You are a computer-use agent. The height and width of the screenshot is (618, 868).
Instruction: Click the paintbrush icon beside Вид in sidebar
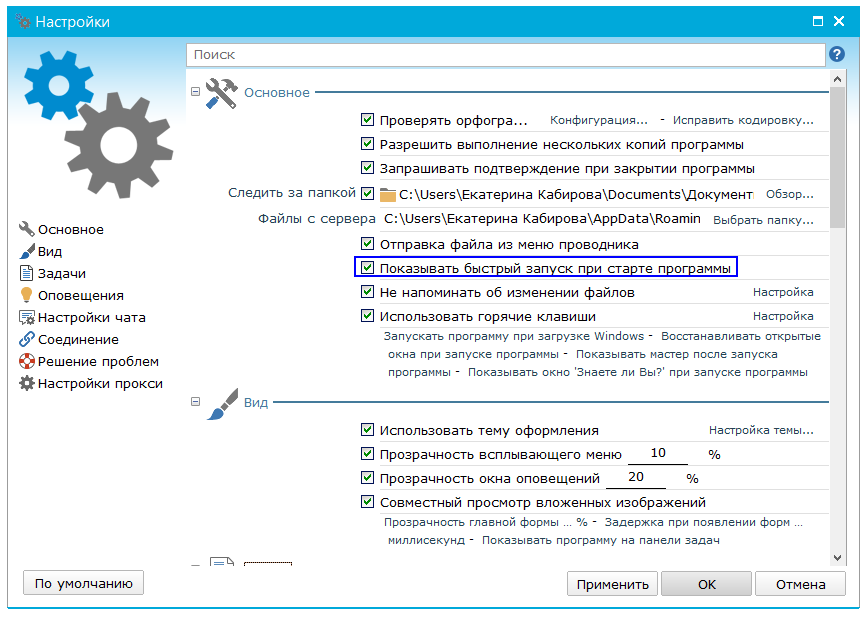(27, 252)
